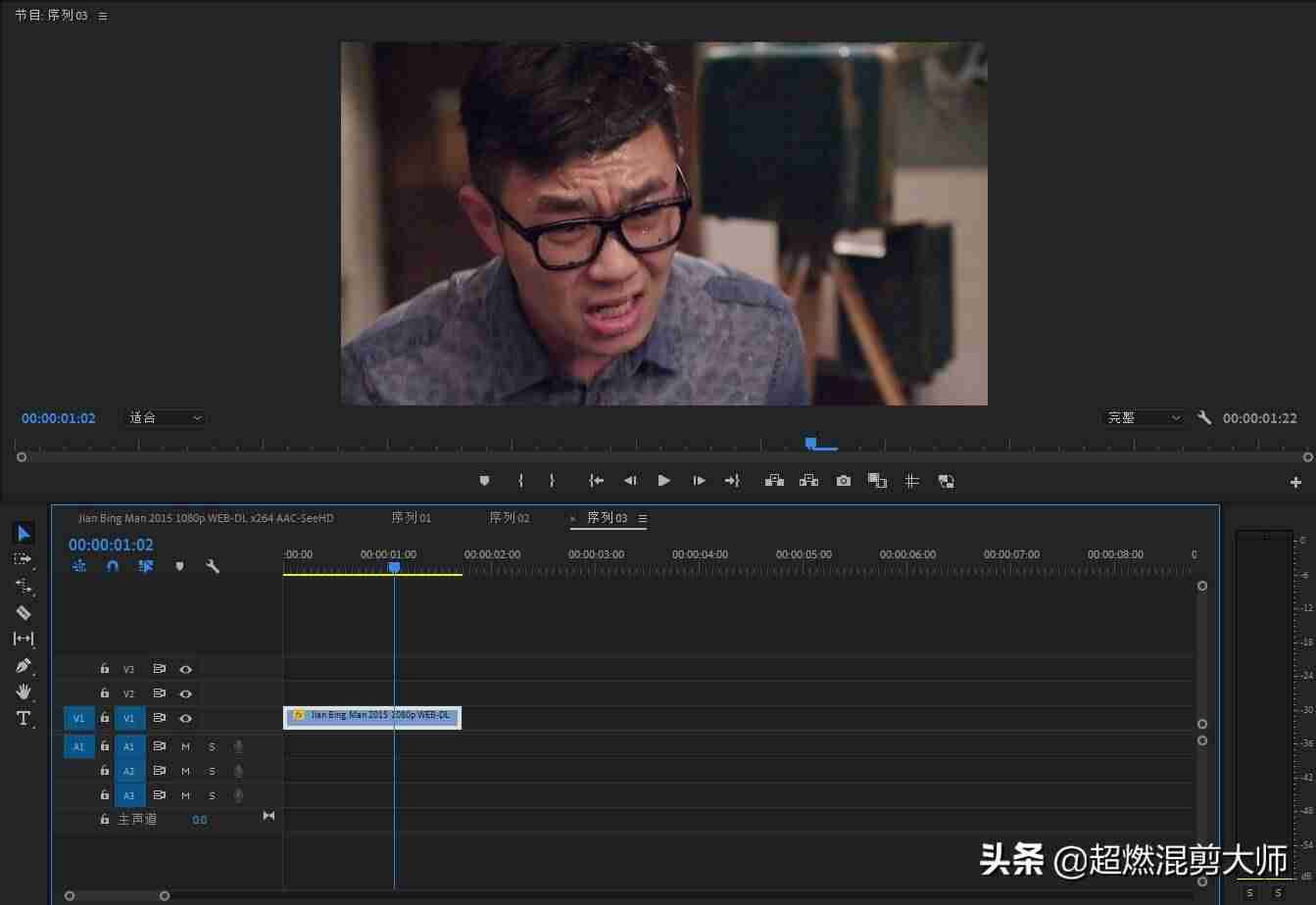Toggle V2 track output eye
The width and height of the screenshot is (1316, 905).
pyautogui.click(x=185, y=693)
